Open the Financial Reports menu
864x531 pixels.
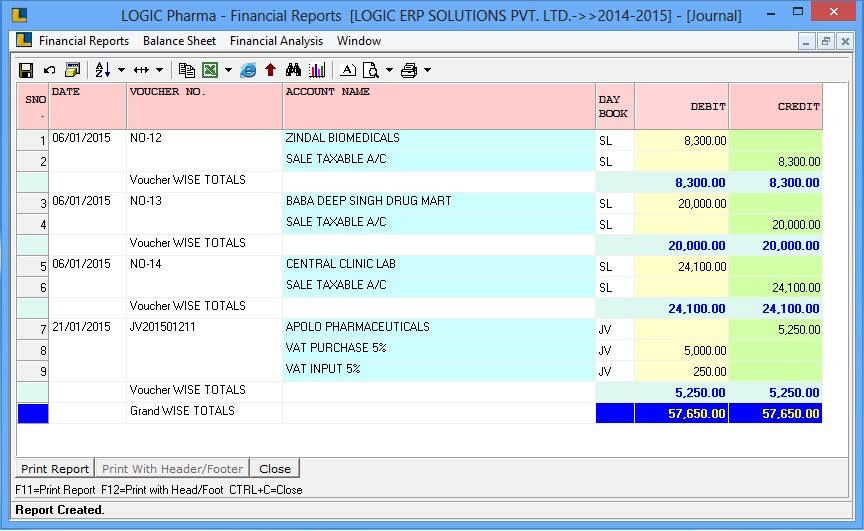point(84,41)
